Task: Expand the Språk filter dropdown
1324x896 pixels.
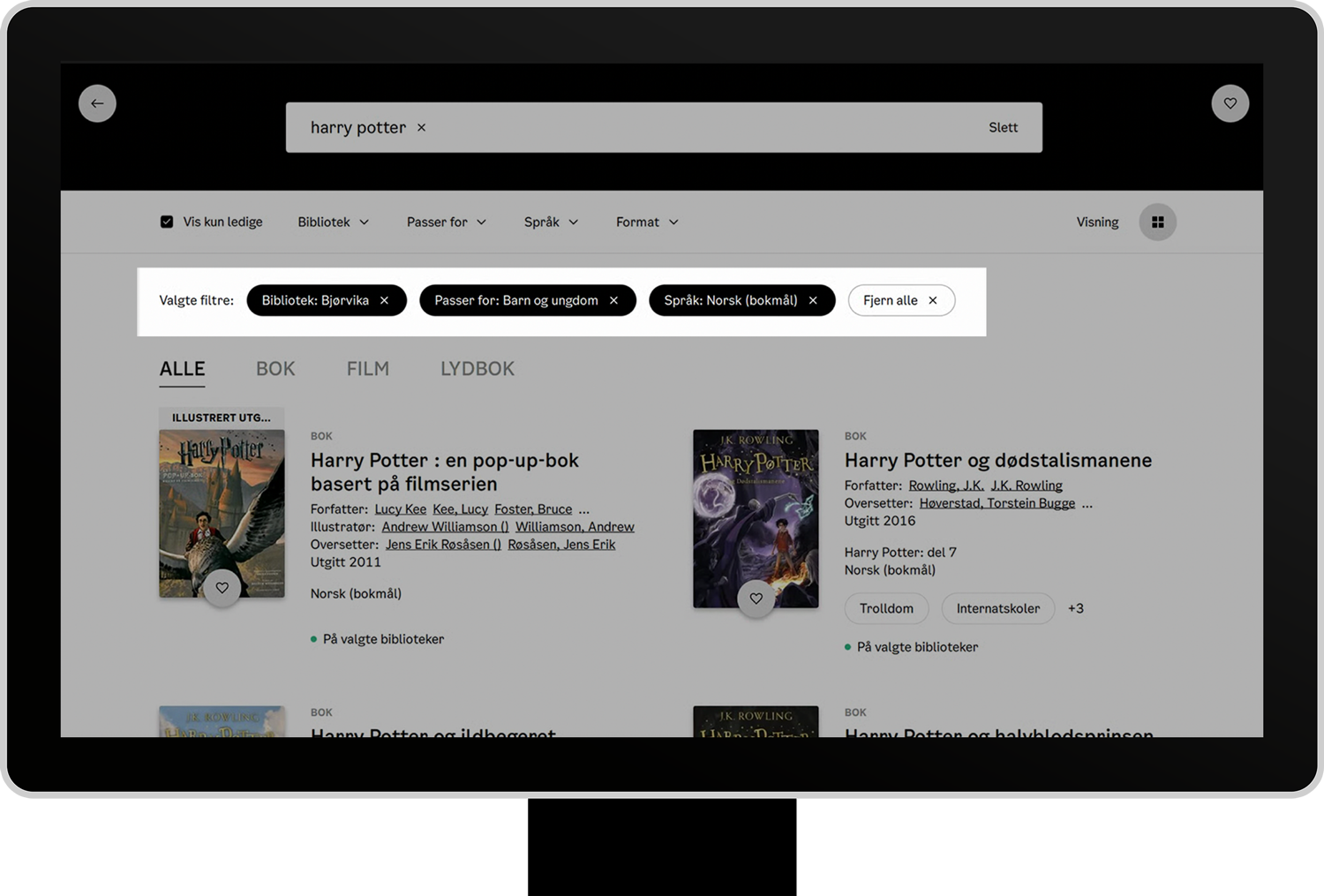Action: (x=551, y=222)
